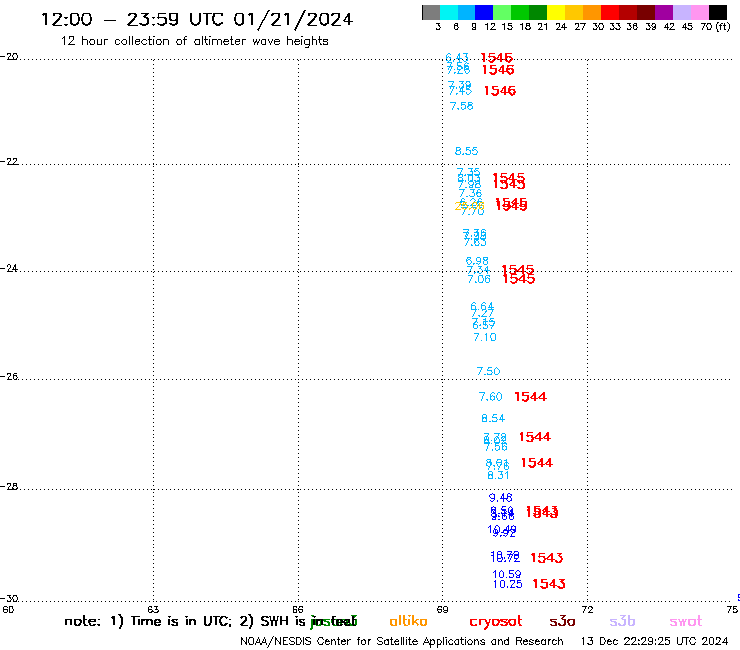Click the red 'cryosat' satellite legend label
740x650 pixels.
[496, 622]
